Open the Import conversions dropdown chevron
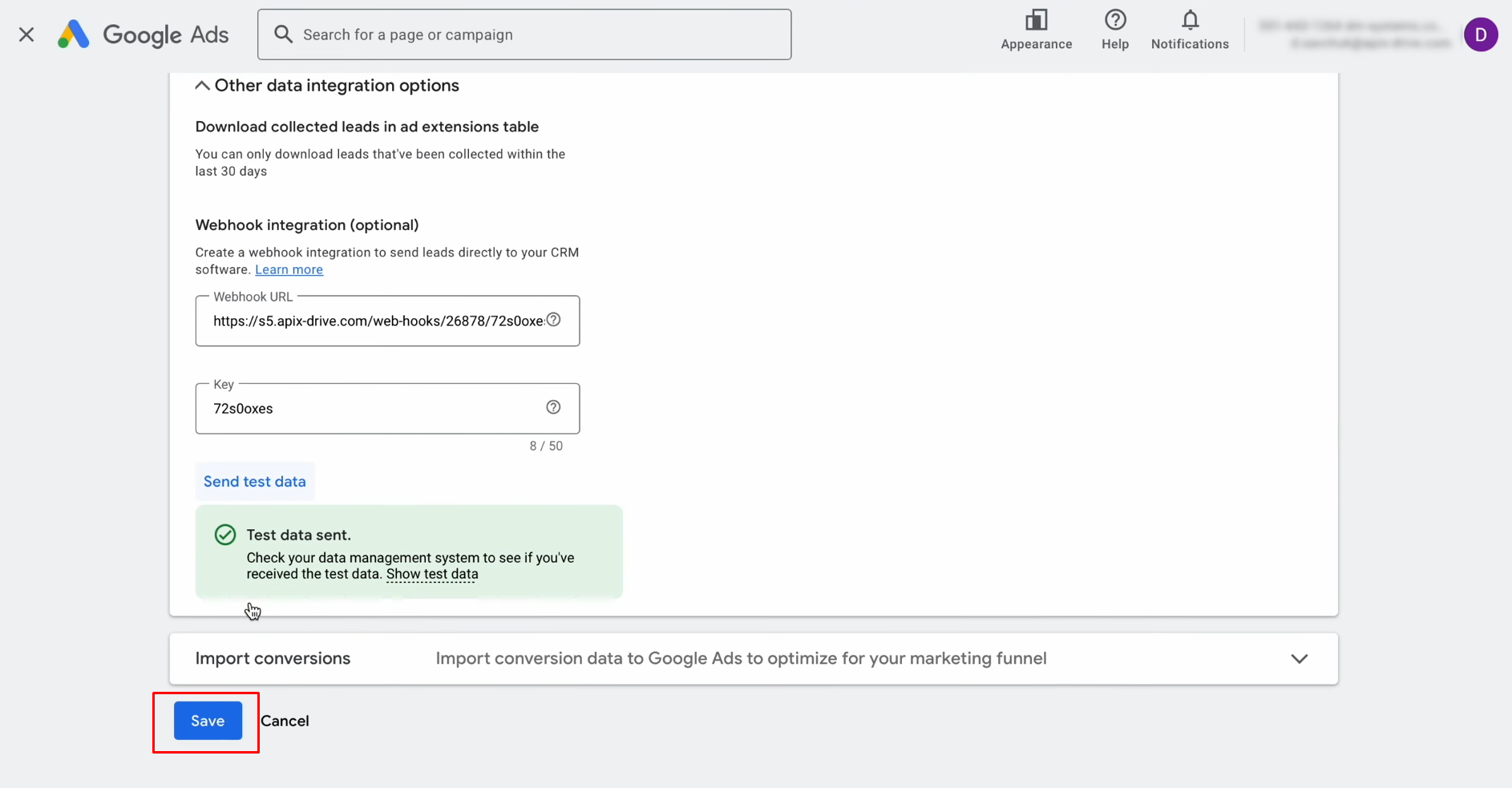Image resolution: width=1512 pixels, height=788 pixels. pos(1300,658)
